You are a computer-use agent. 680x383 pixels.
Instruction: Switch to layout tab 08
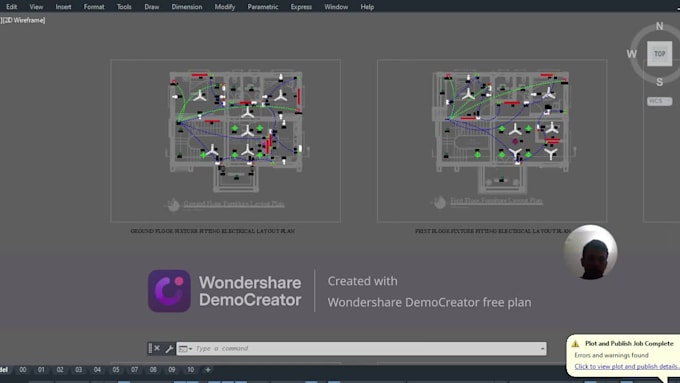[x=153, y=370]
